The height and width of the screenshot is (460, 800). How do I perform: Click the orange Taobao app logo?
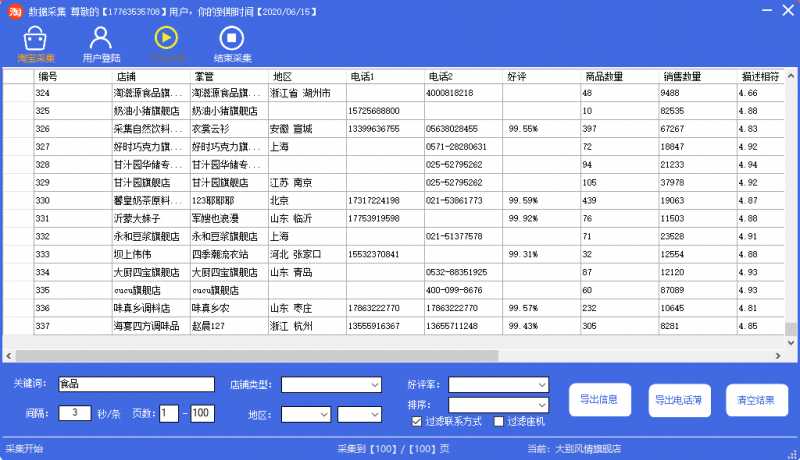14,11
